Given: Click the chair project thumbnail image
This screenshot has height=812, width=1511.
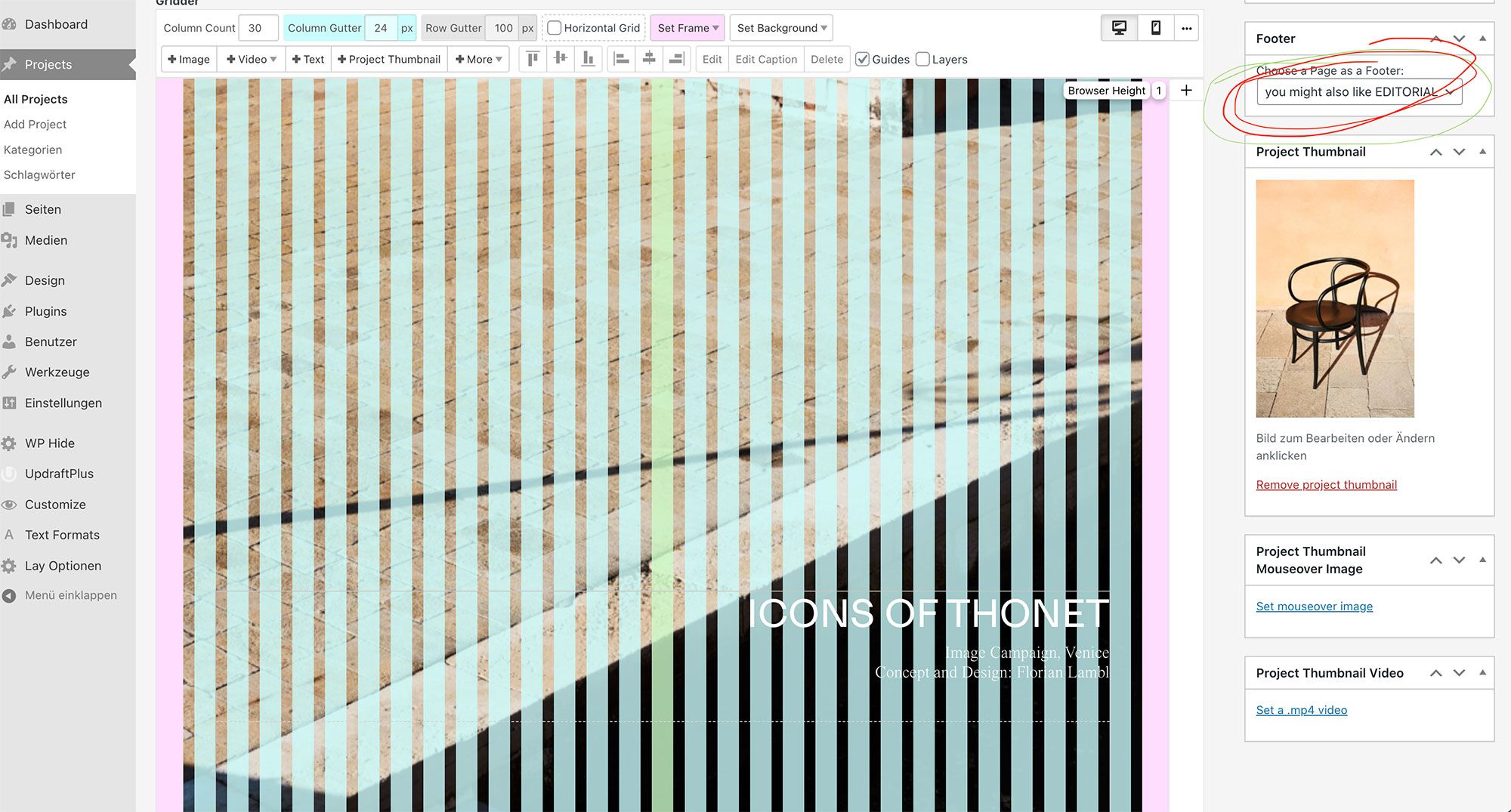Looking at the screenshot, I should coord(1335,298).
